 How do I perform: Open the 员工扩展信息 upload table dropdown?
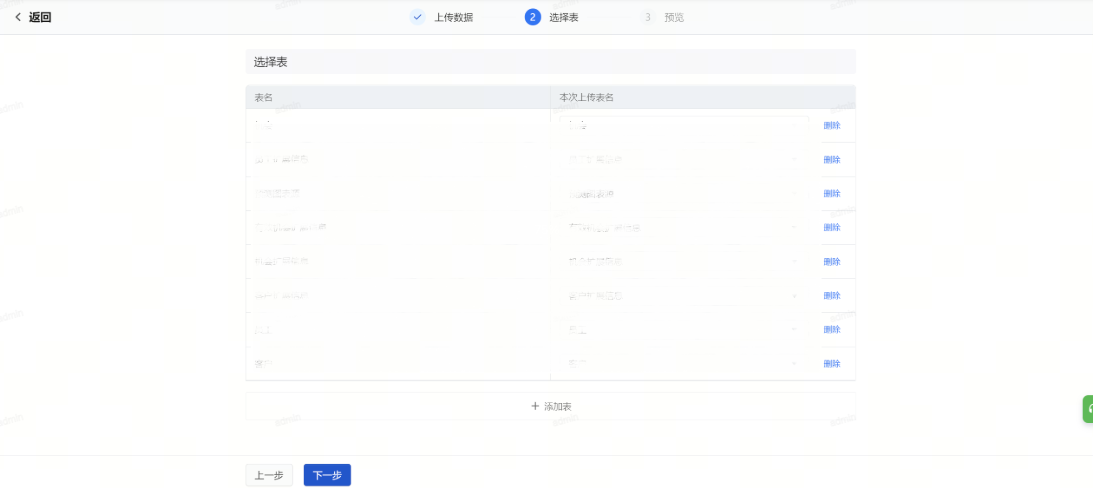[x=684, y=160]
